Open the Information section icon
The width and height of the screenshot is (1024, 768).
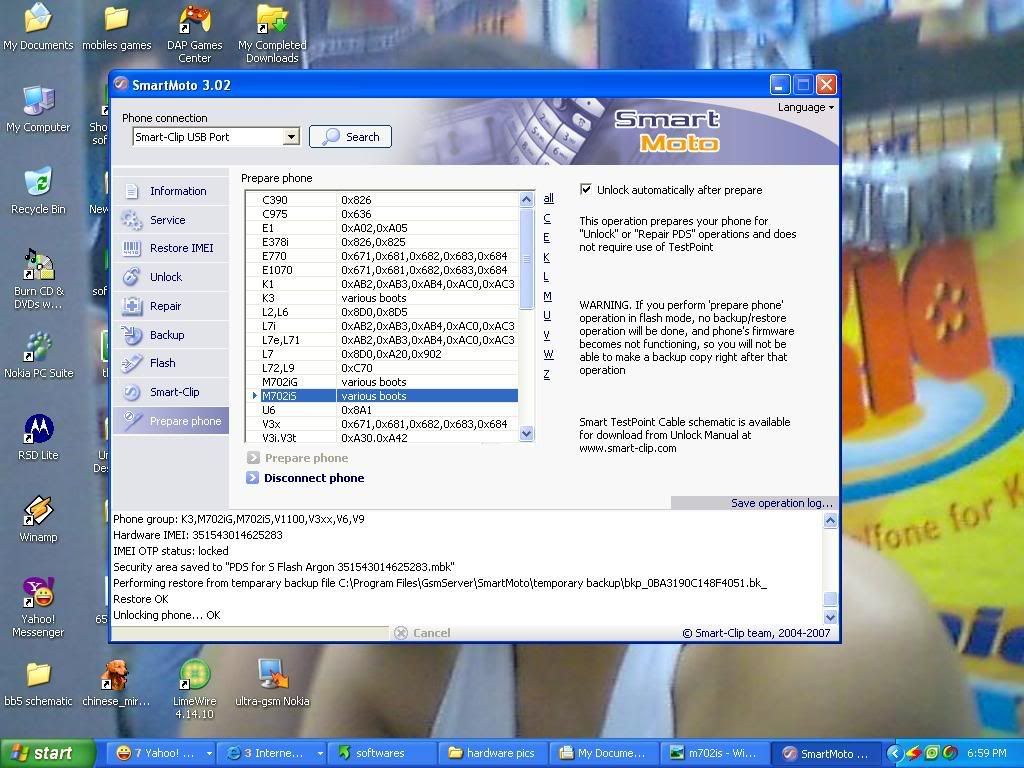pyautogui.click(x=132, y=191)
